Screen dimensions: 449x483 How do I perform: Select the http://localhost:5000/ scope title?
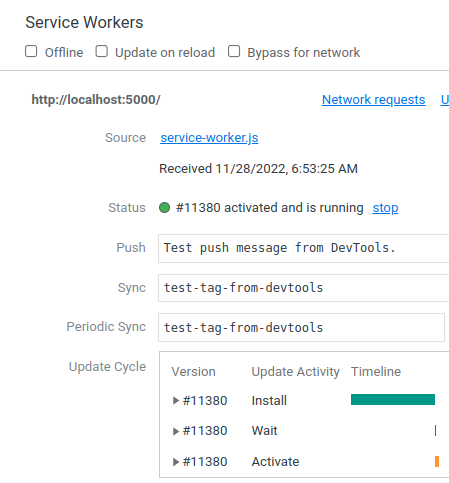coord(96,100)
